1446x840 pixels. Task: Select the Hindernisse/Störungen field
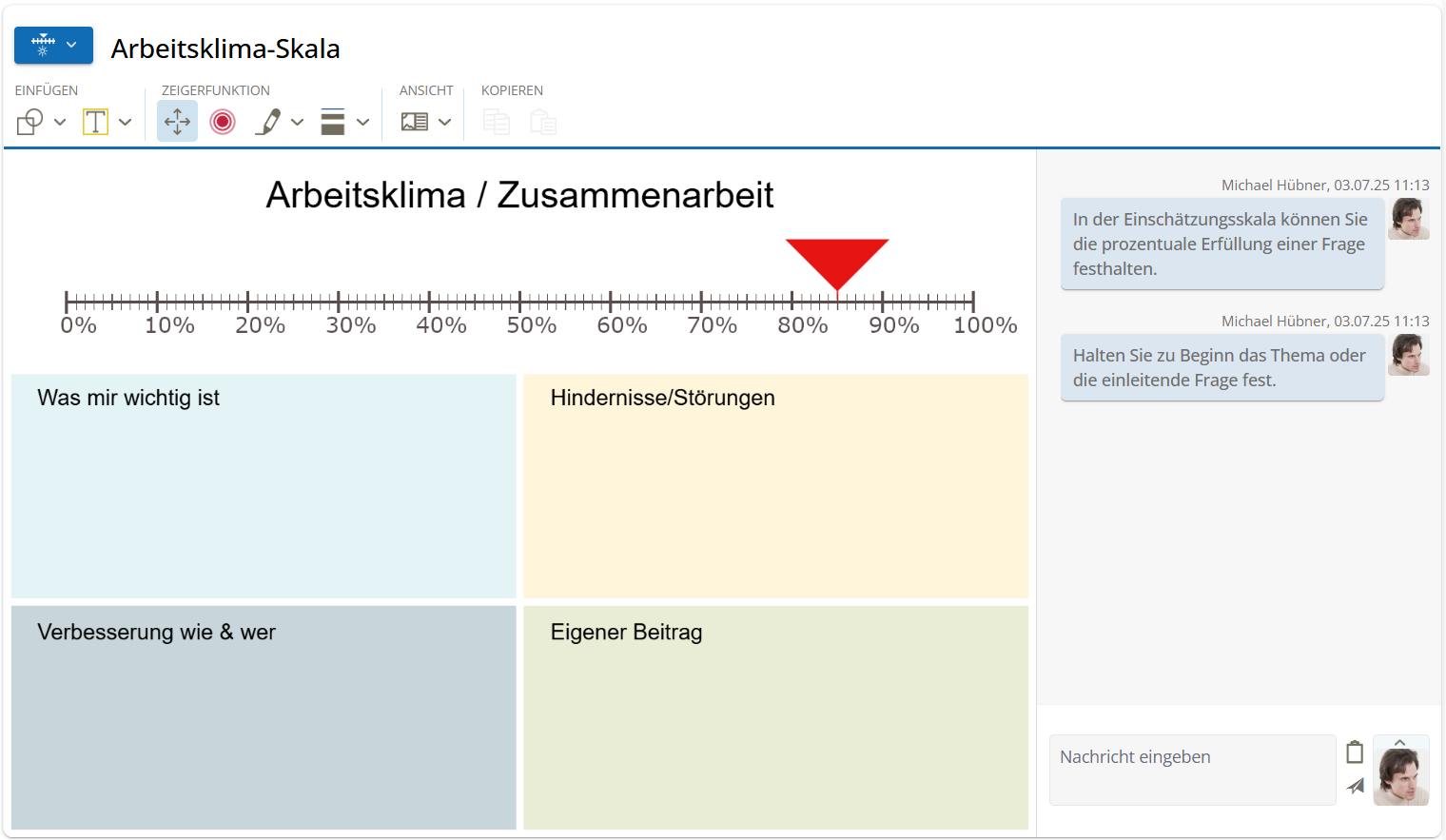[x=776, y=486]
